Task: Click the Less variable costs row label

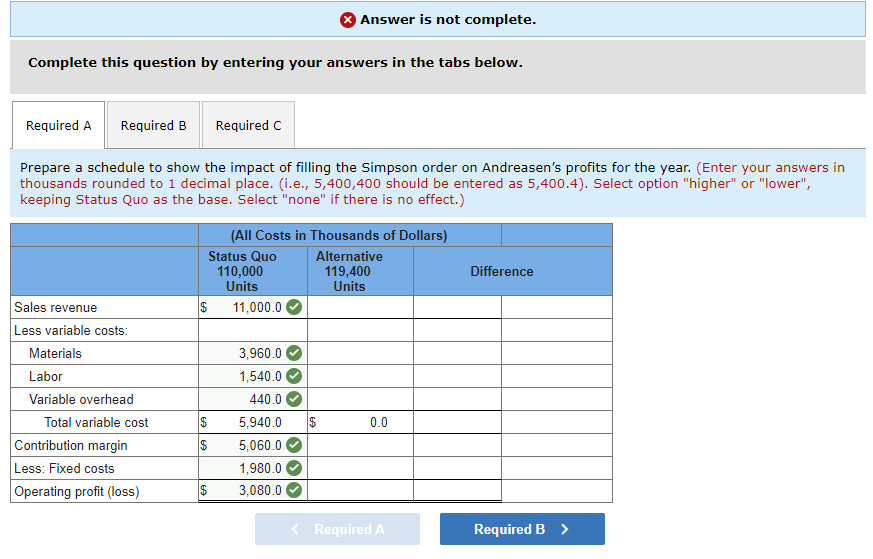Action: tap(71, 330)
